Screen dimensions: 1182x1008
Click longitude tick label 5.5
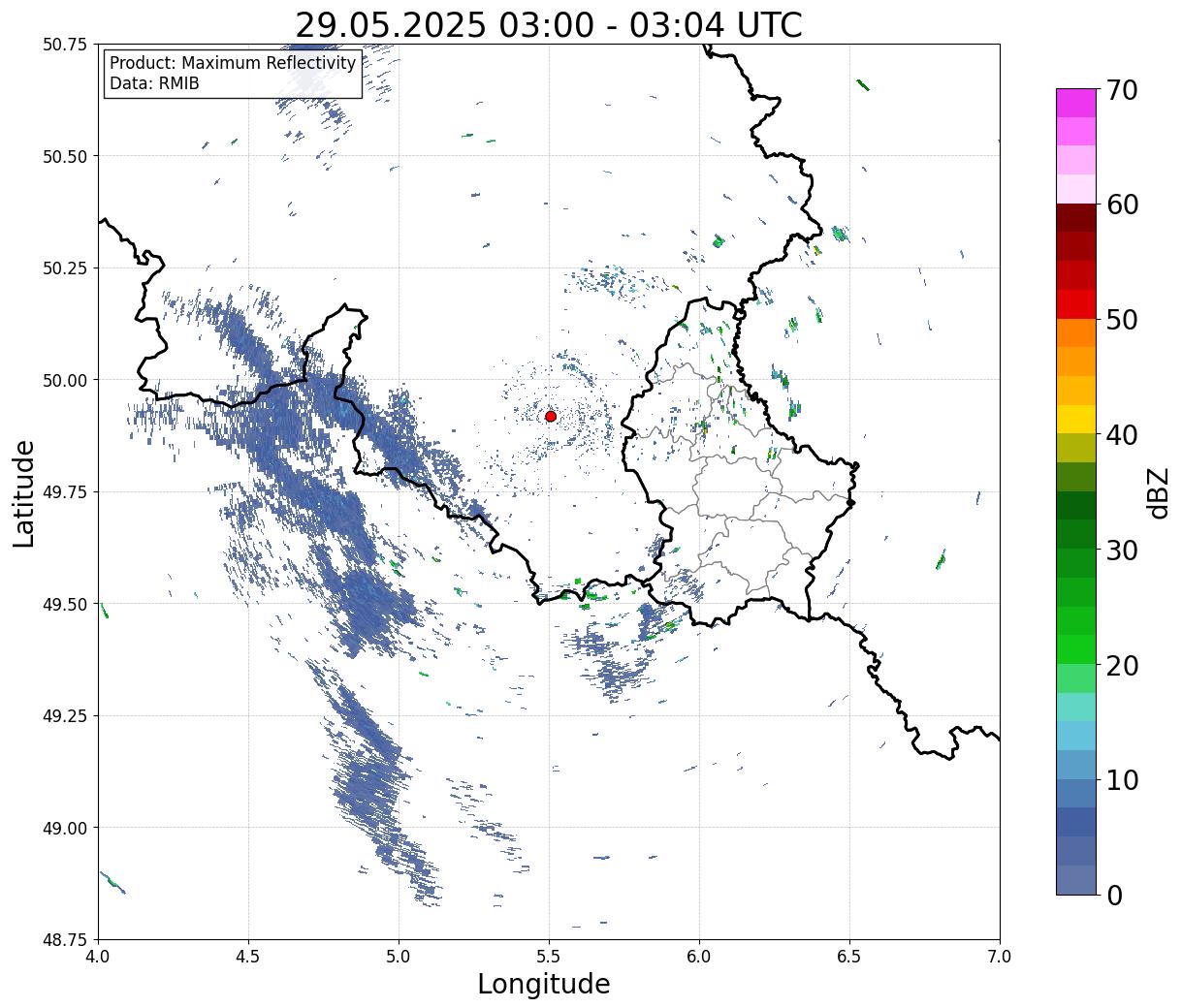pos(549,957)
